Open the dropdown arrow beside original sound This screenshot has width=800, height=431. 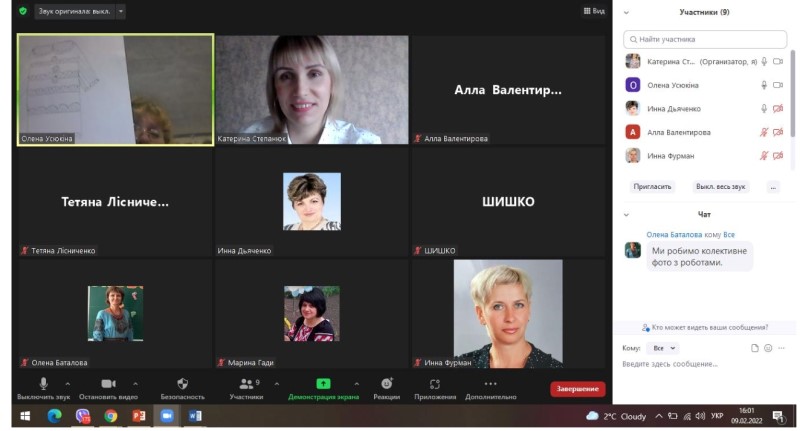(x=121, y=11)
